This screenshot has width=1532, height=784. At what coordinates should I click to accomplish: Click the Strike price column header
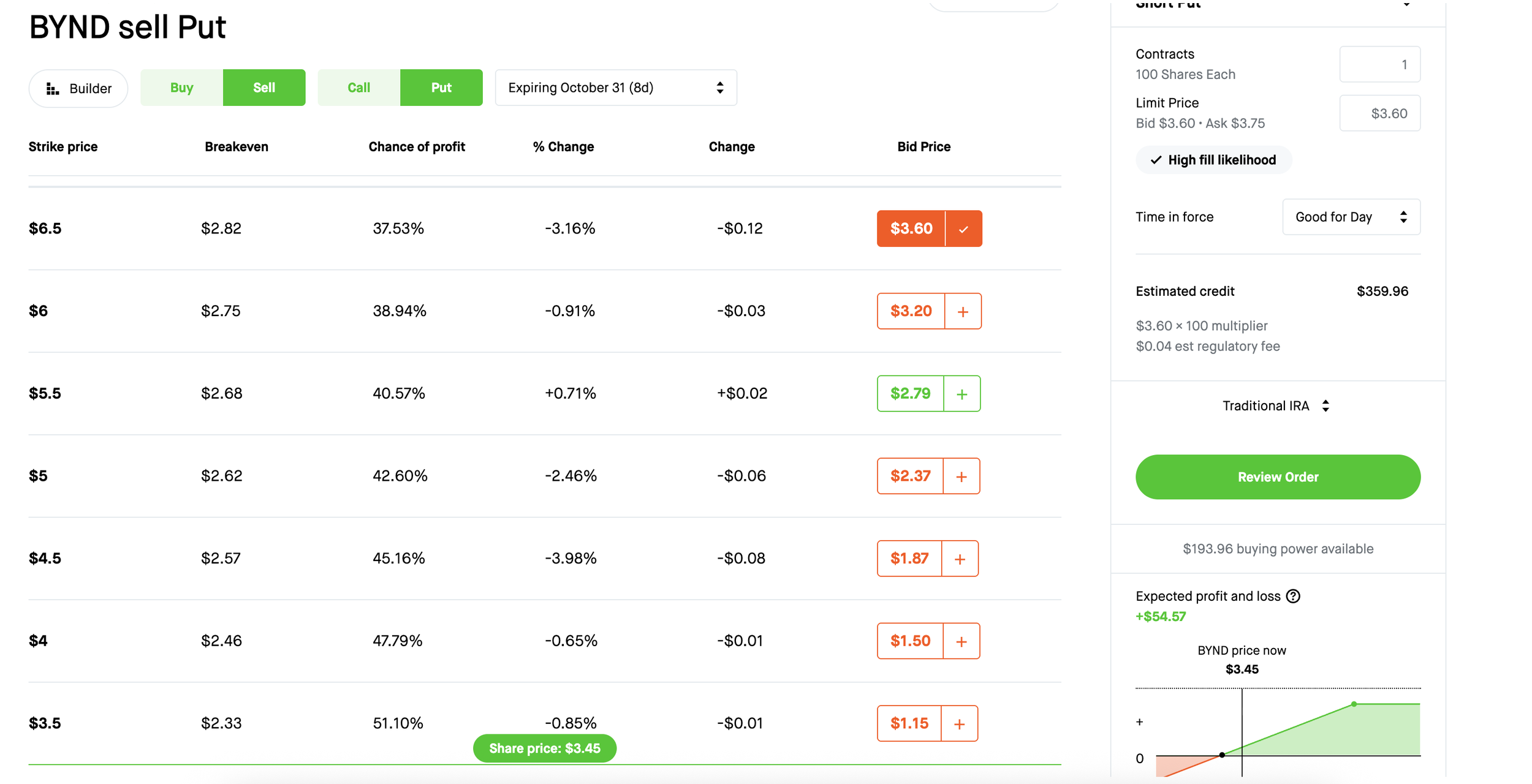[x=63, y=147]
